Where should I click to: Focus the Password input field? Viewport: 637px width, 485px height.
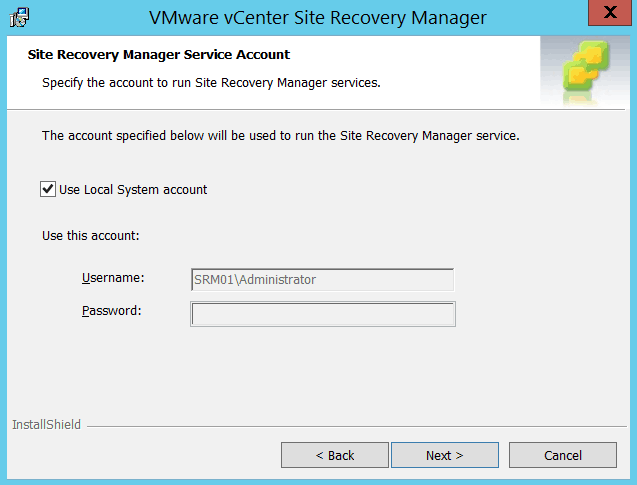[x=322, y=315]
